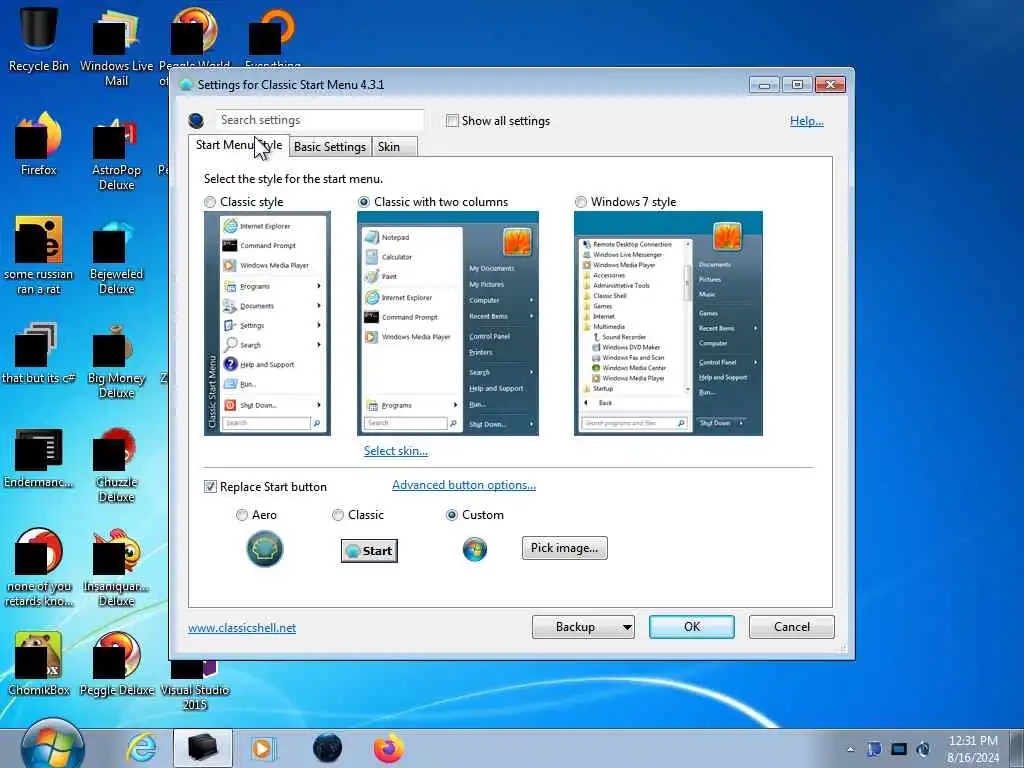Click the Search settings input field
This screenshot has height=768, width=1024.
point(319,120)
